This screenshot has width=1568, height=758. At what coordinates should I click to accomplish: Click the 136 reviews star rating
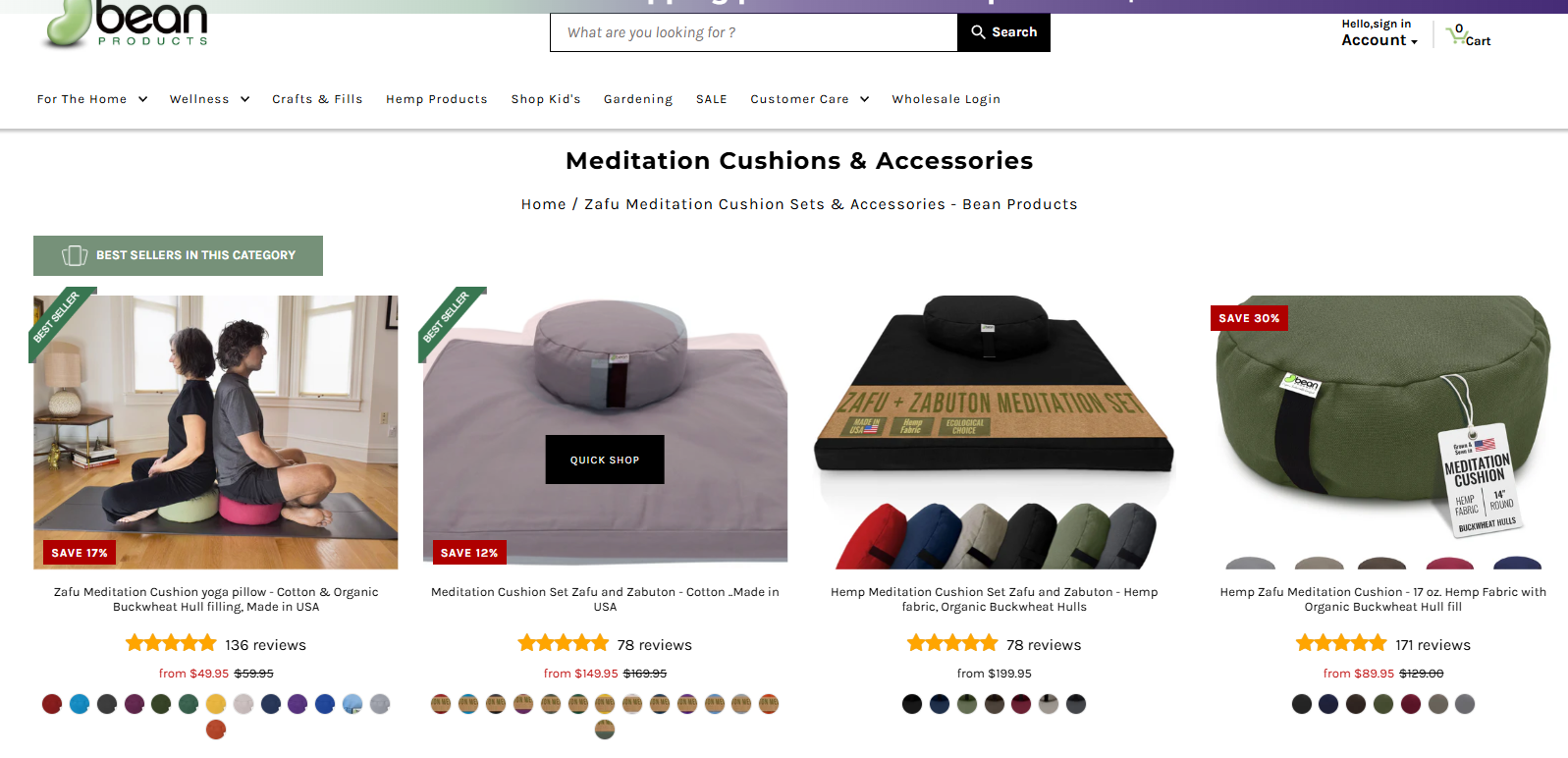(x=171, y=644)
